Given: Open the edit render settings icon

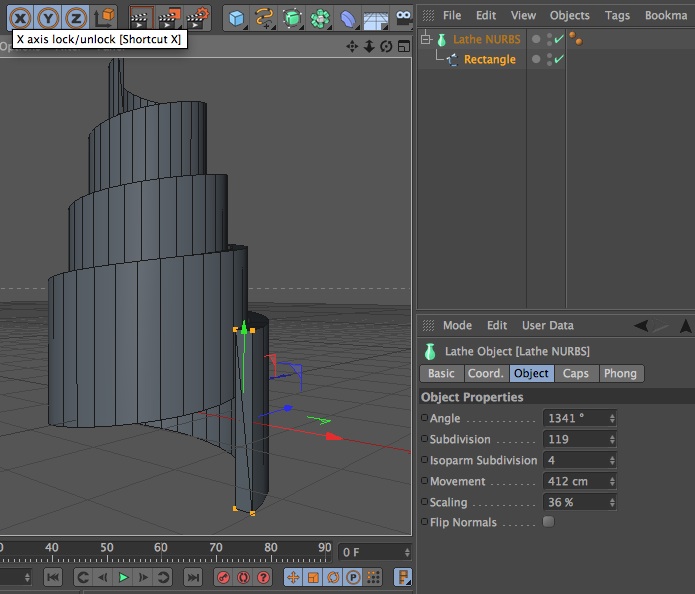Looking at the screenshot, I should tap(197, 18).
